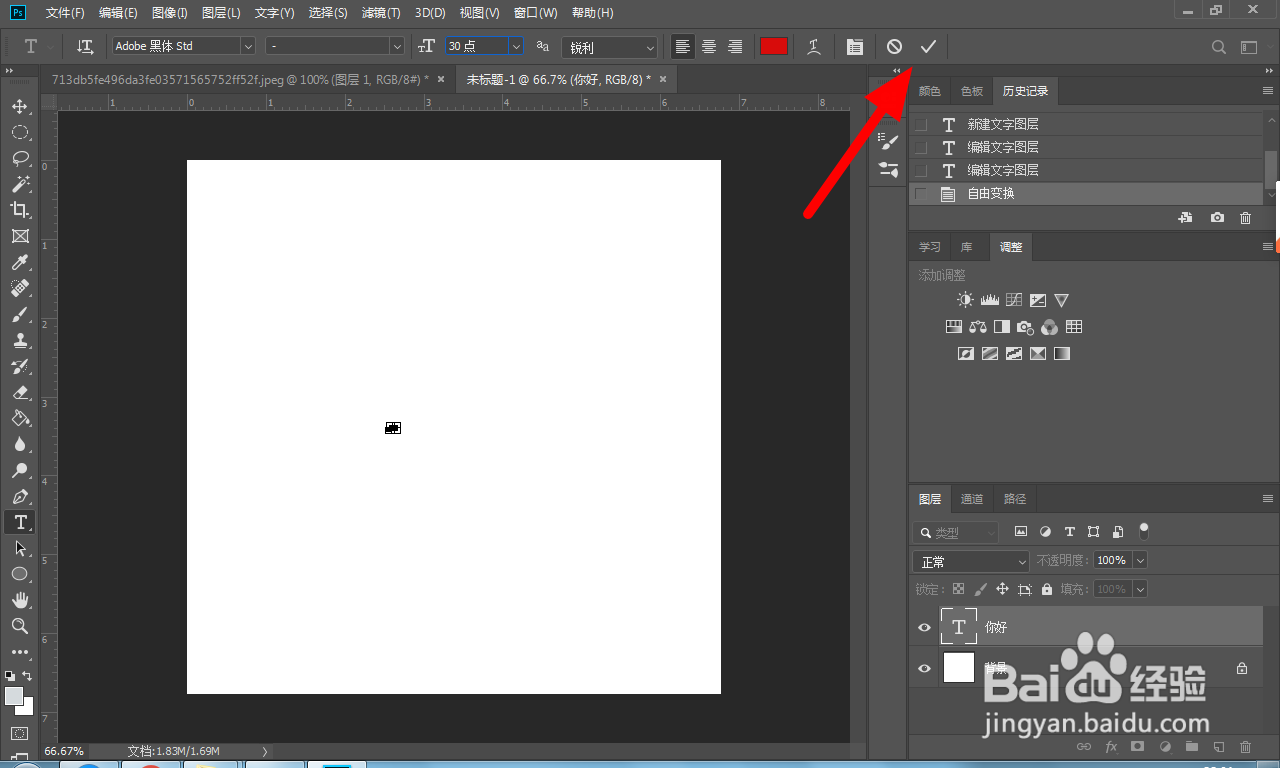Select the Eyedropper tool
Viewport: 1280px width, 768px height.
tap(19, 262)
